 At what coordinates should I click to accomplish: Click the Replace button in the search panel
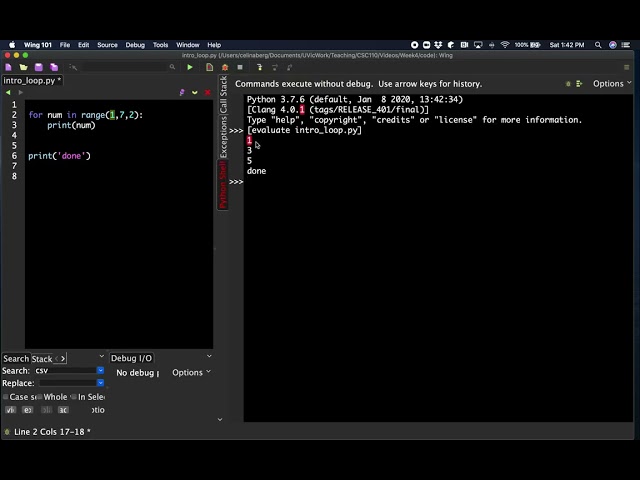47,410
